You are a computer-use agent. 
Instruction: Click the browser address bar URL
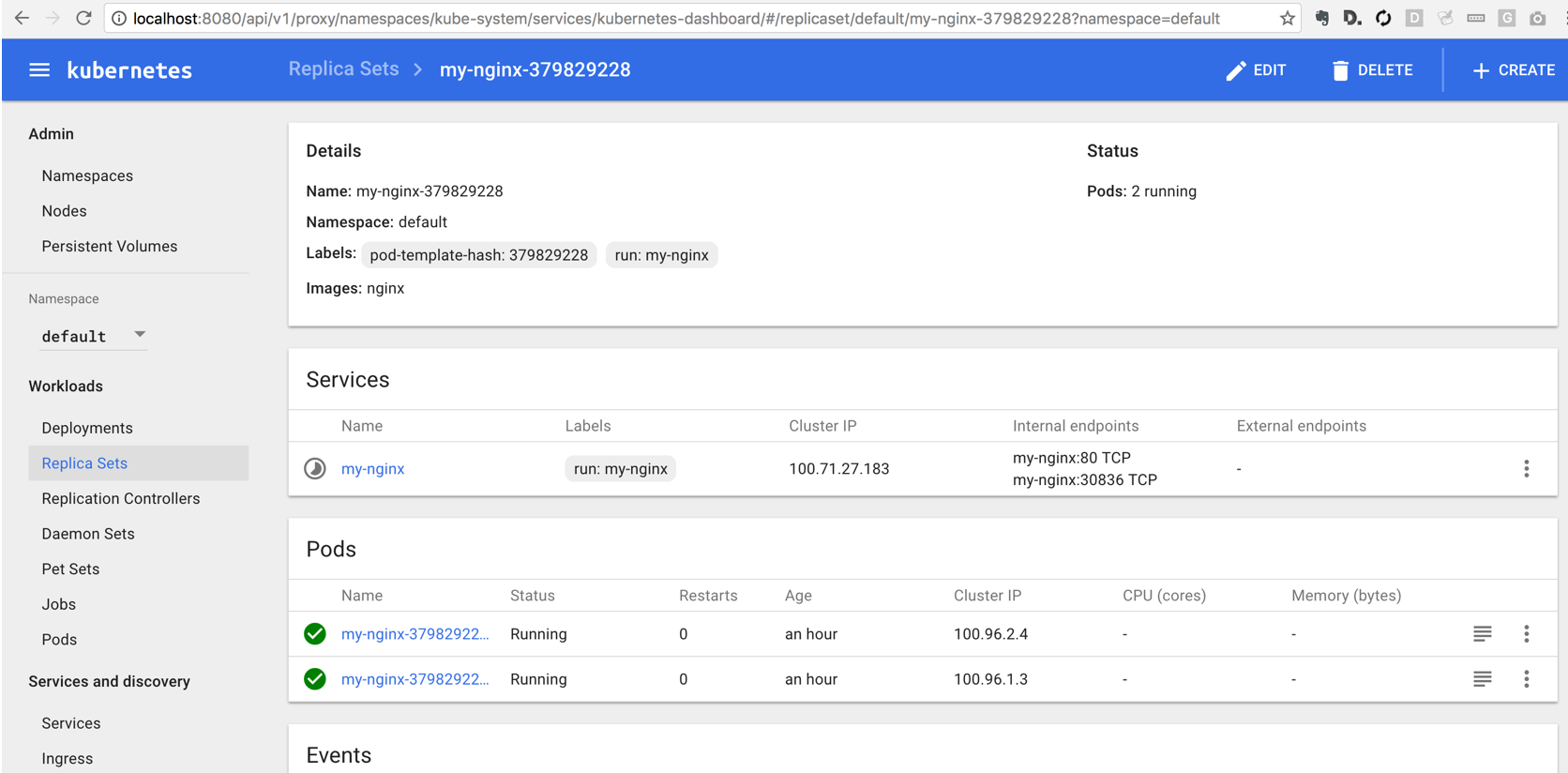click(x=675, y=18)
